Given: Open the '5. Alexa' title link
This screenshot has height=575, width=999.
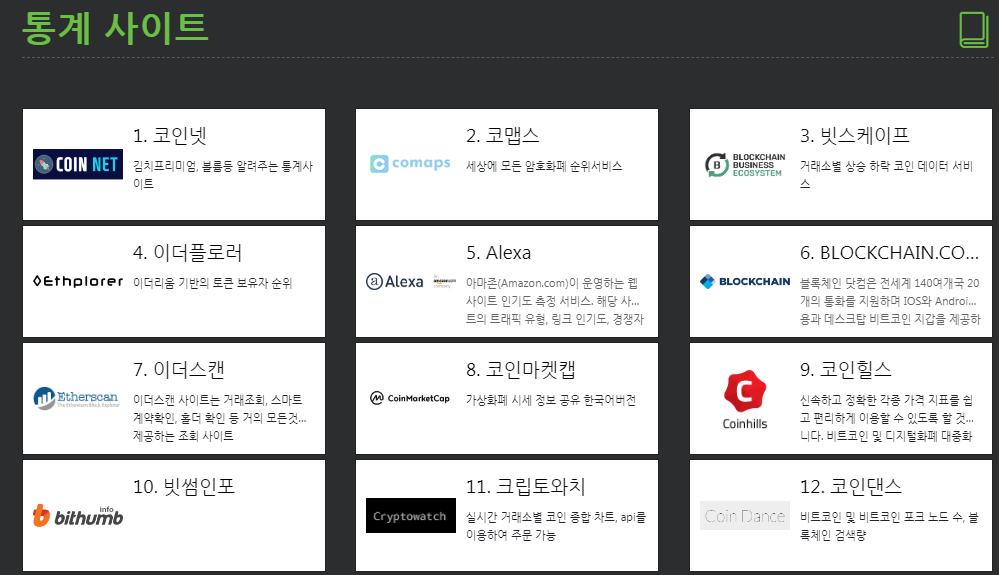Looking at the screenshot, I should click(x=498, y=253).
